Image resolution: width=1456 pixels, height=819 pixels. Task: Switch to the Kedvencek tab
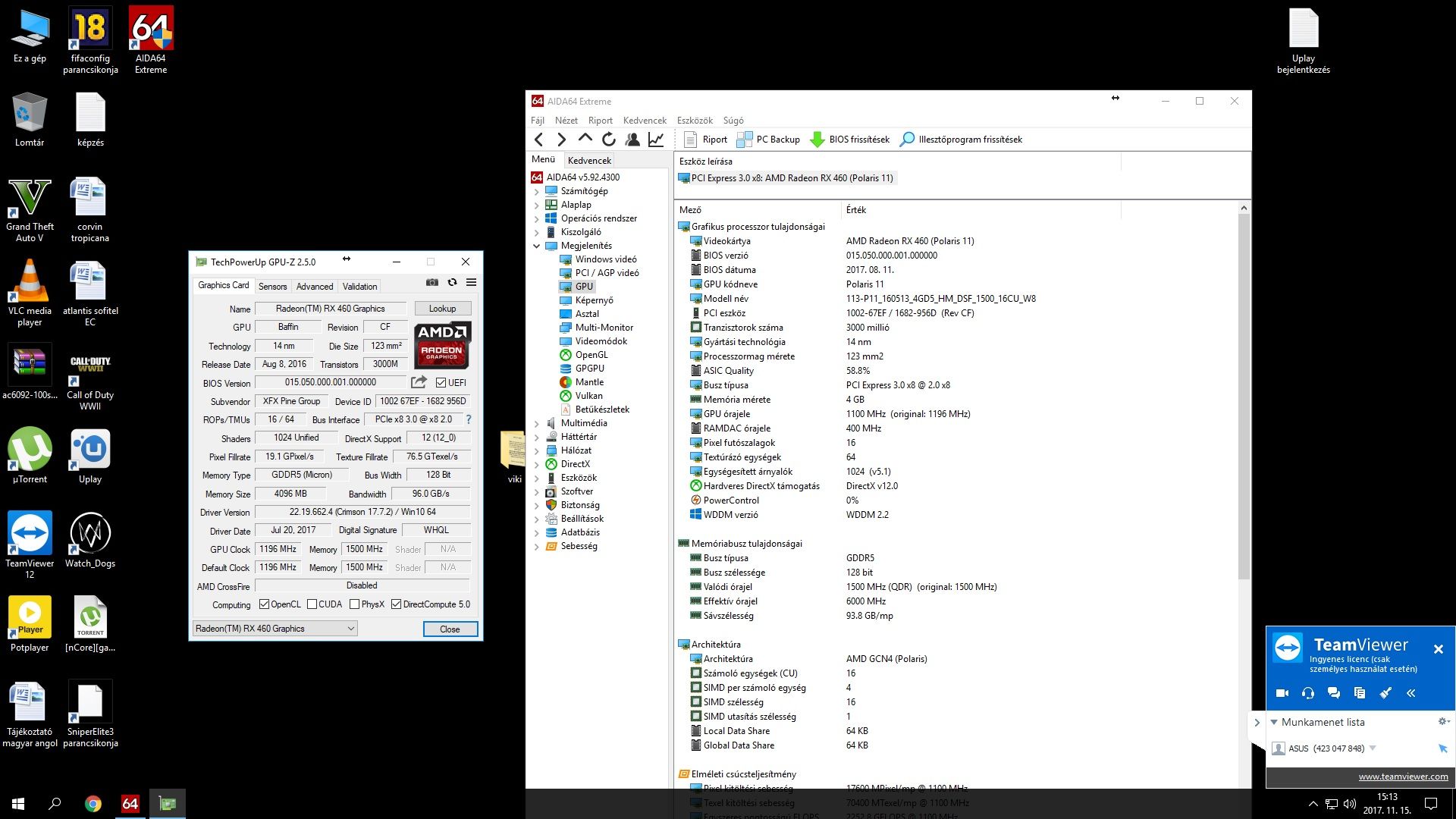click(x=589, y=160)
